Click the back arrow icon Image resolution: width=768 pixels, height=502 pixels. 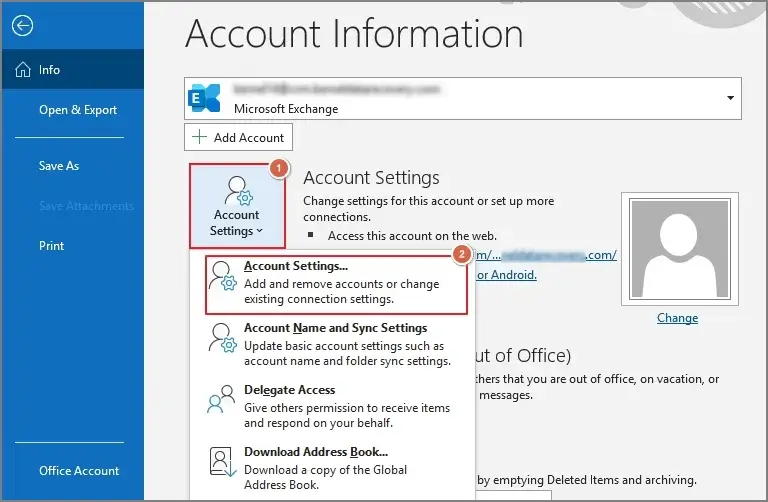(23, 25)
